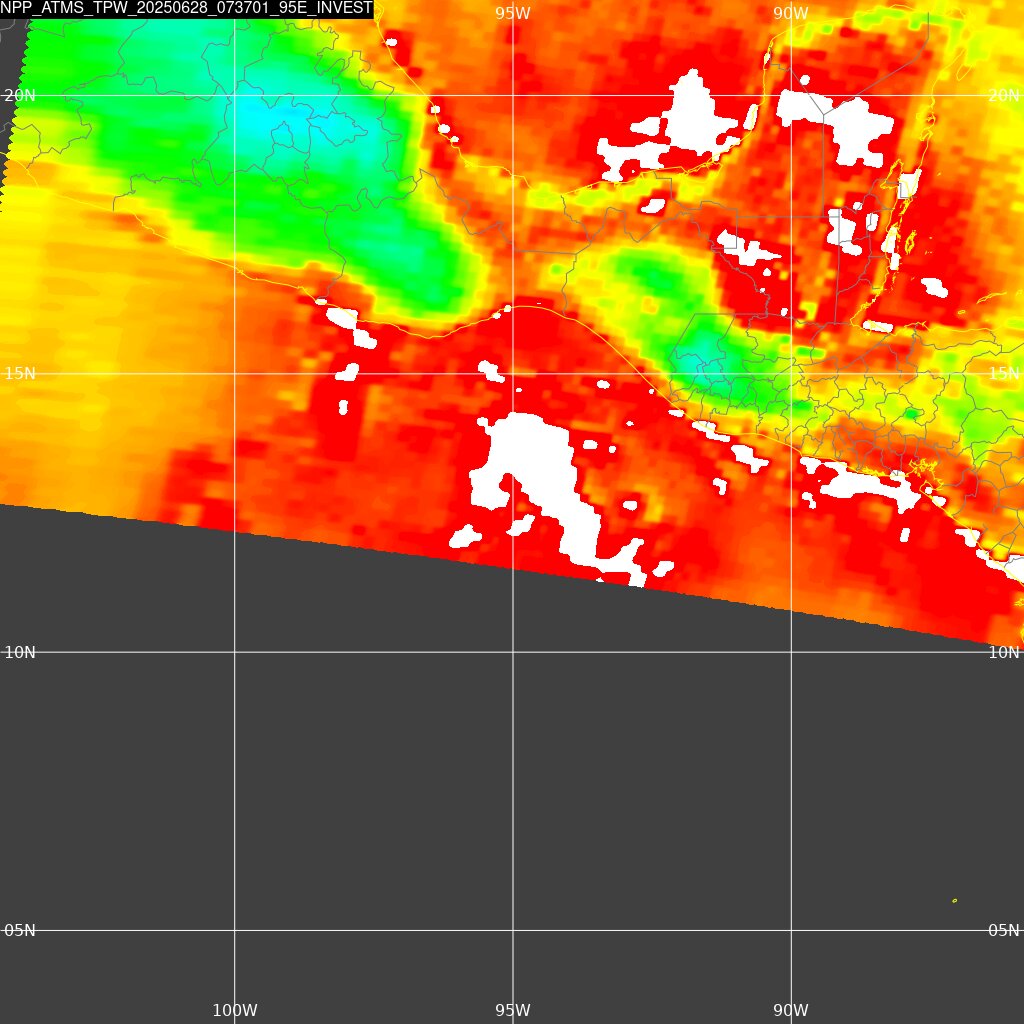Image resolution: width=1024 pixels, height=1024 pixels.
Task: Click the 15N label on right edge
Action: [x=1004, y=374]
